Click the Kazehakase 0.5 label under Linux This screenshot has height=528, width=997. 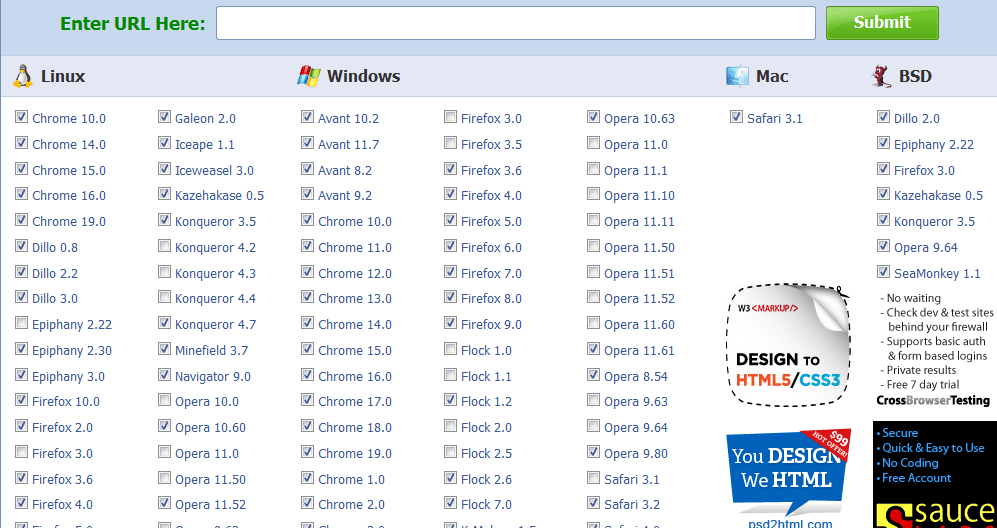(219, 195)
